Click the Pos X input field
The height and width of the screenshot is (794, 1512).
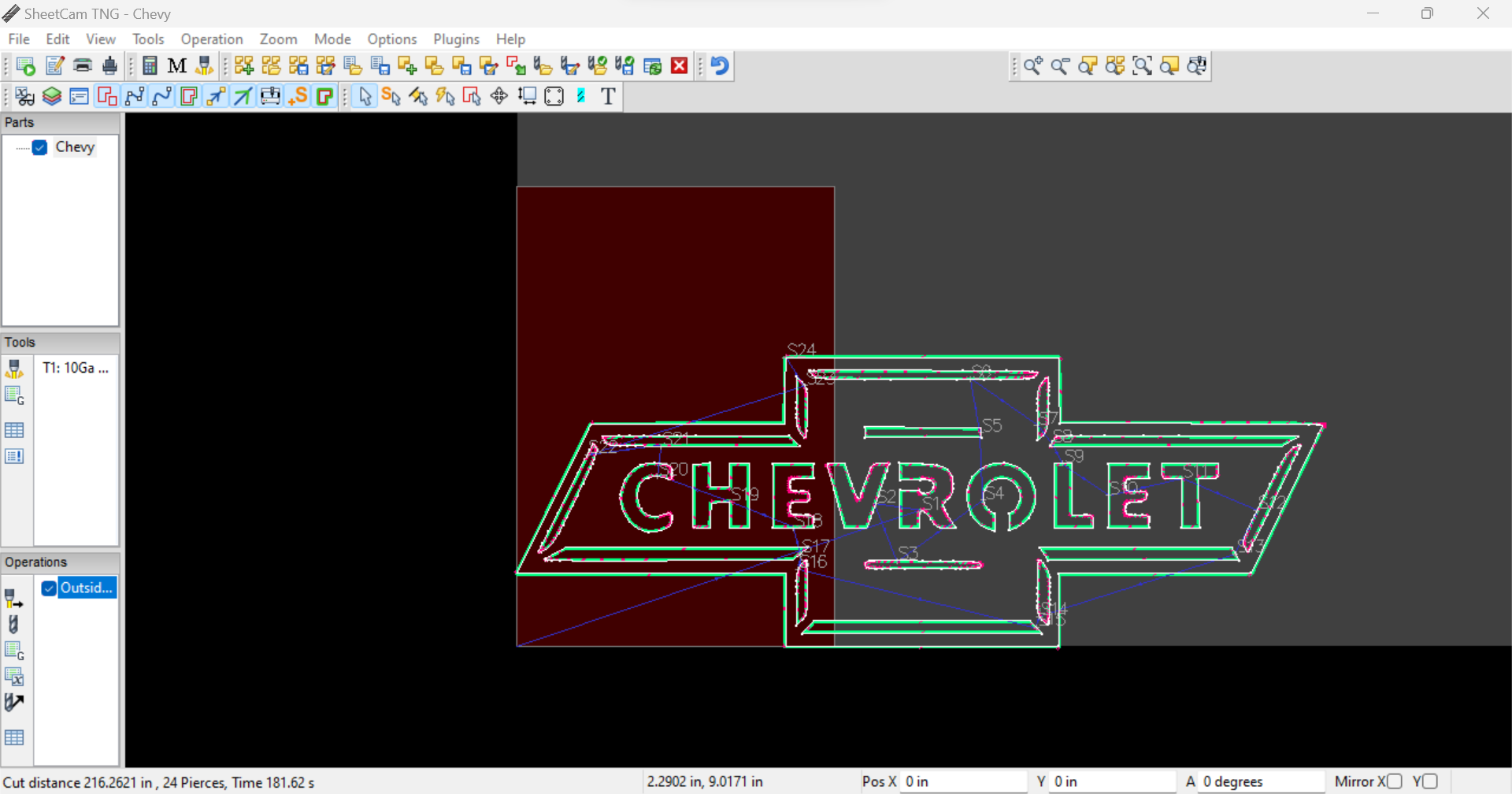click(962, 781)
